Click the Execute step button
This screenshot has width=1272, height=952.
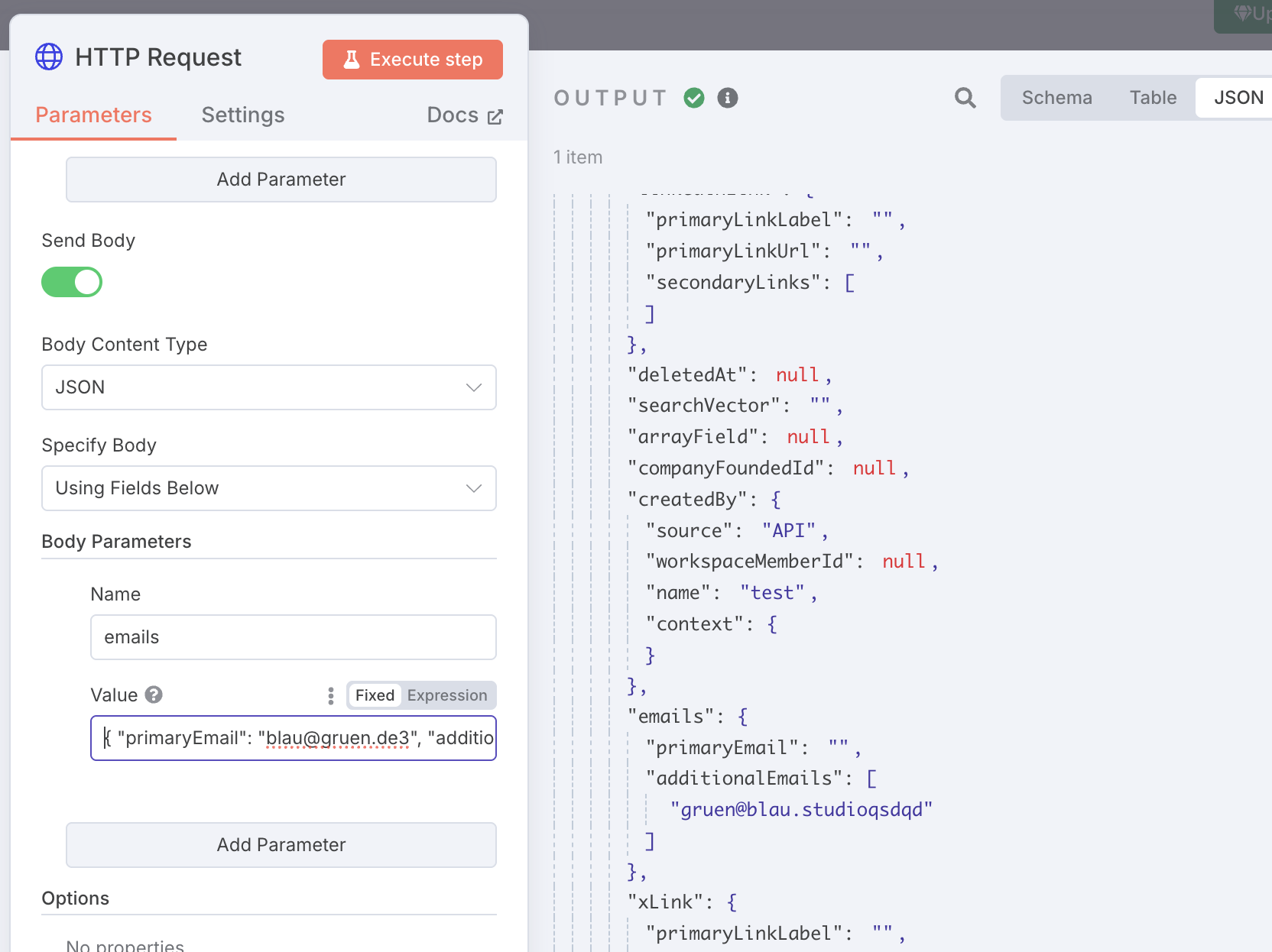(413, 60)
